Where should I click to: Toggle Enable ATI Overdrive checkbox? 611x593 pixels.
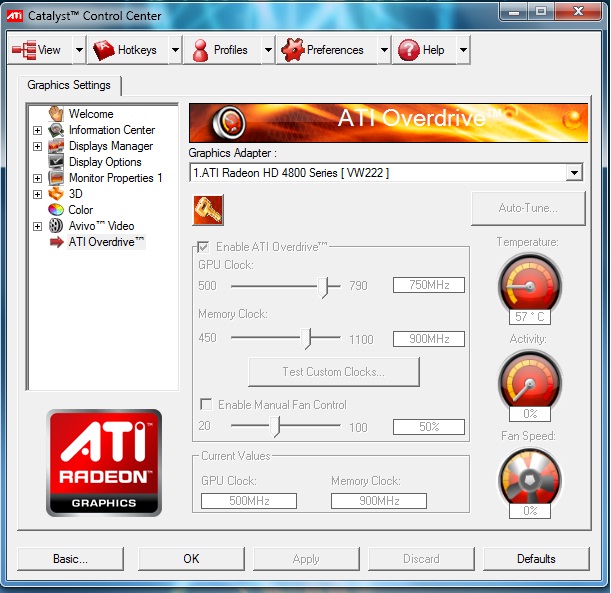[203, 247]
